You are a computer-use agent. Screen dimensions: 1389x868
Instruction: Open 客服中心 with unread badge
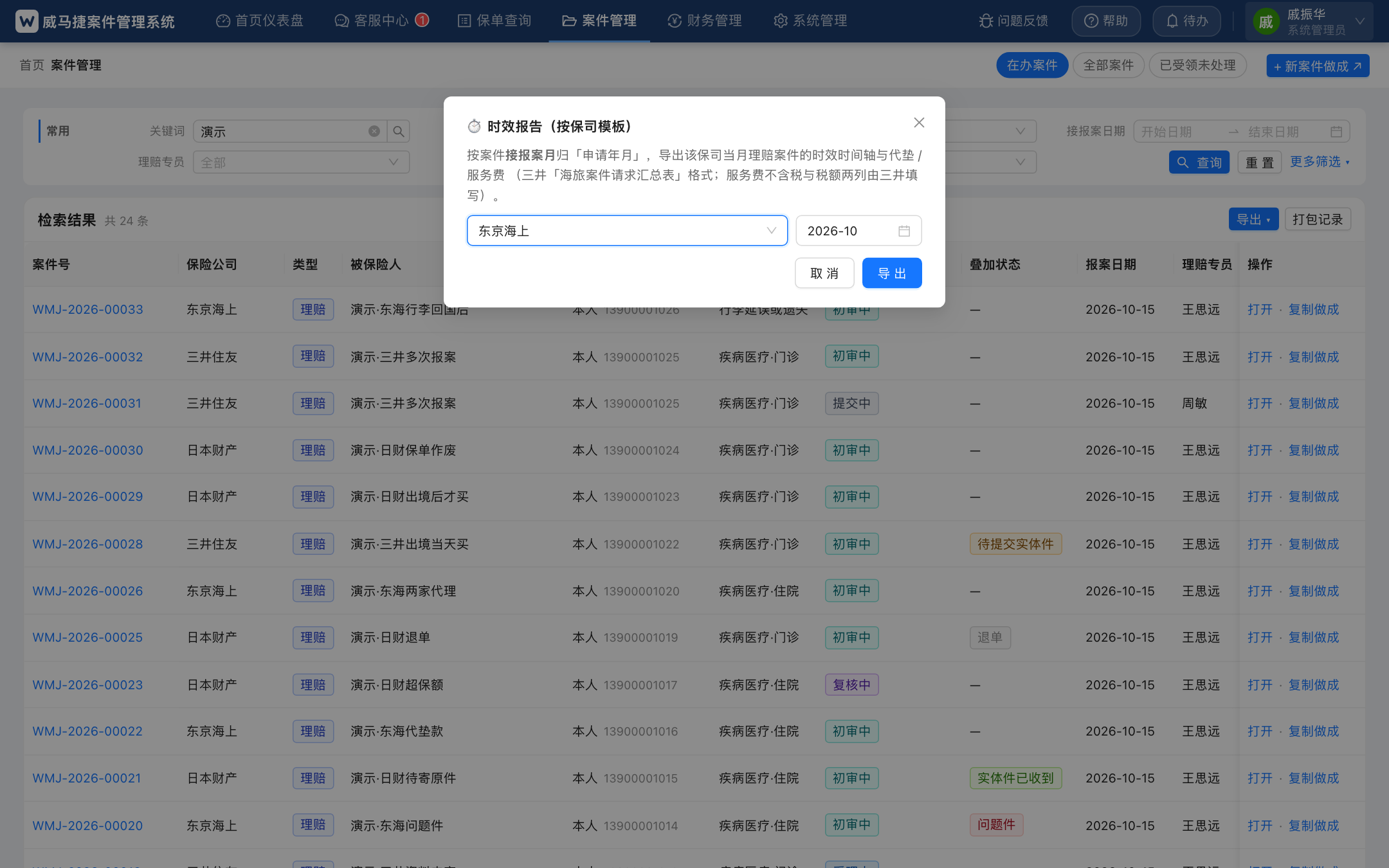tap(381, 21)
